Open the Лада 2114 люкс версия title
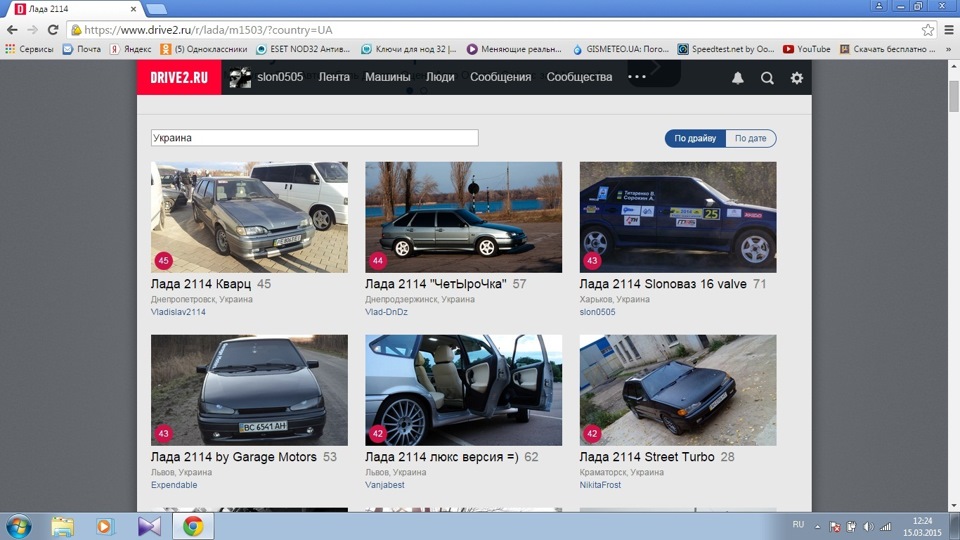960x540 pixels. pos(441,457)
